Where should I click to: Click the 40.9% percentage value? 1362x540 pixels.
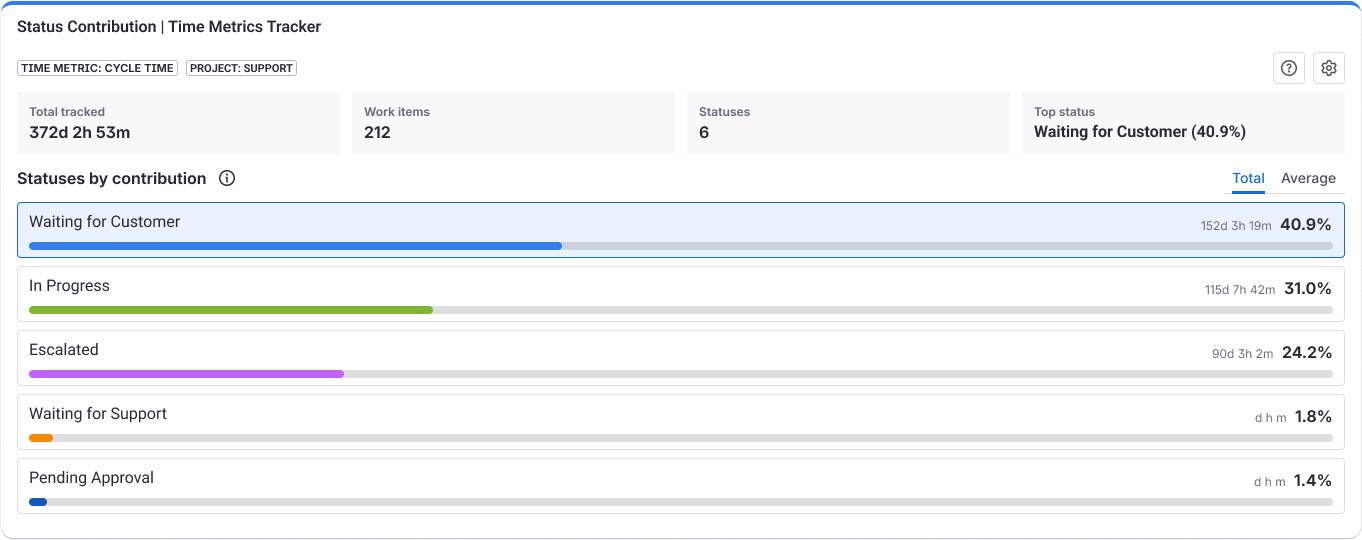pyautogui.click(x=1306, y=225)
